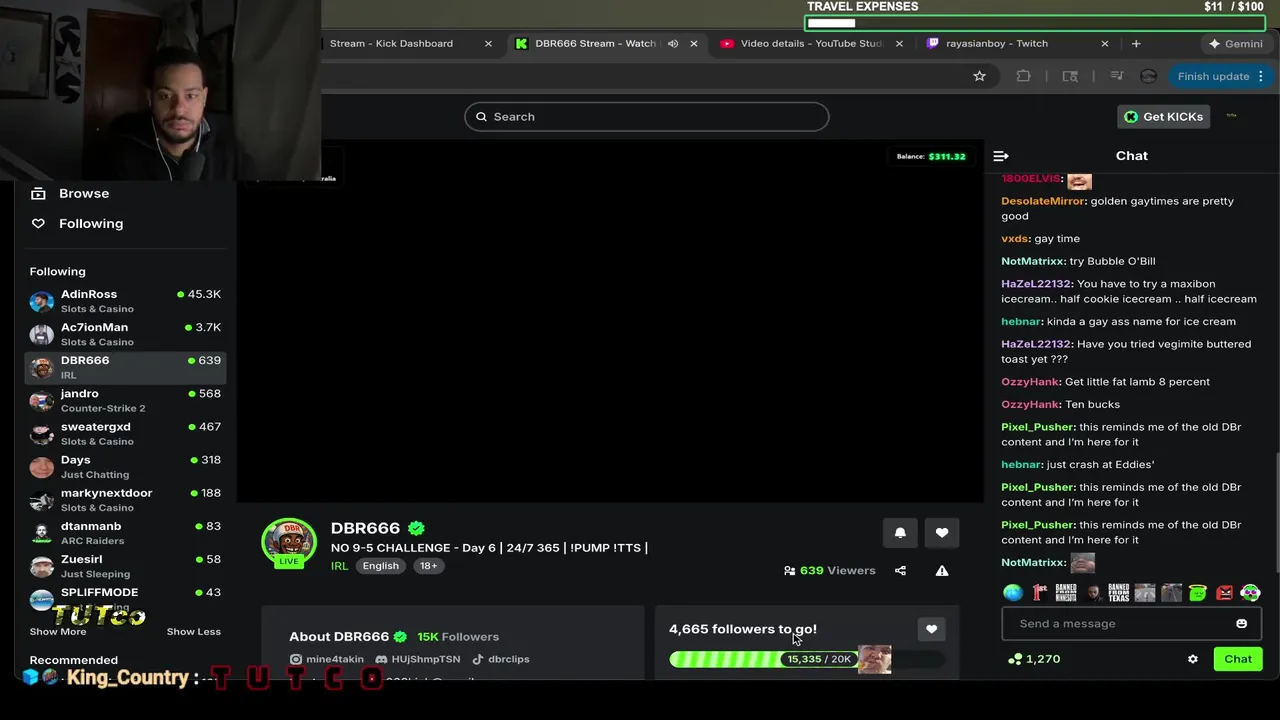Switch to Video details YouTube Studio tab
The width and height of the screenshot is (1280, 720).
point(810,44)
